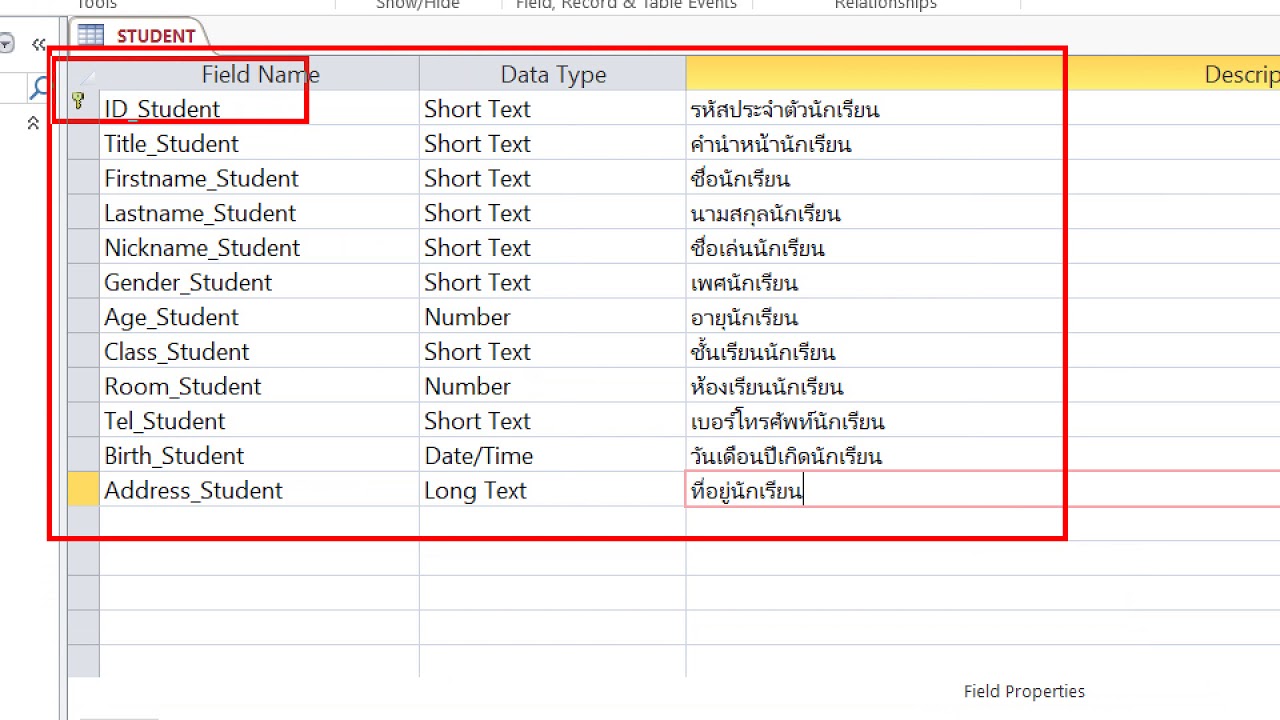Image resolution: width=1280 pixels, height=720 pixels.
Task: Click the Short Text type of Gender_Student
Action: pos(553,282)
